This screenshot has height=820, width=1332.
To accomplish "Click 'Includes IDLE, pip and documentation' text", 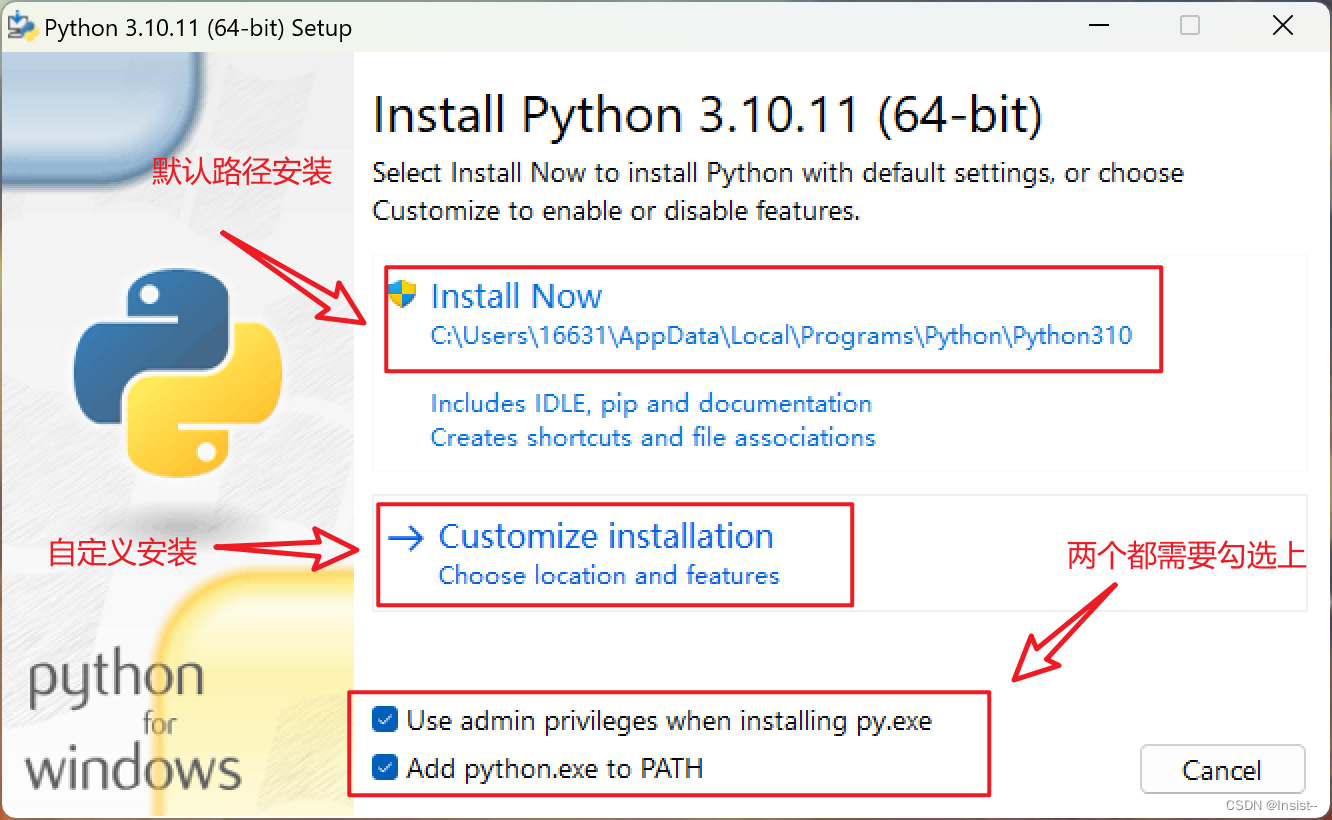I will click(x=651, y=403).
